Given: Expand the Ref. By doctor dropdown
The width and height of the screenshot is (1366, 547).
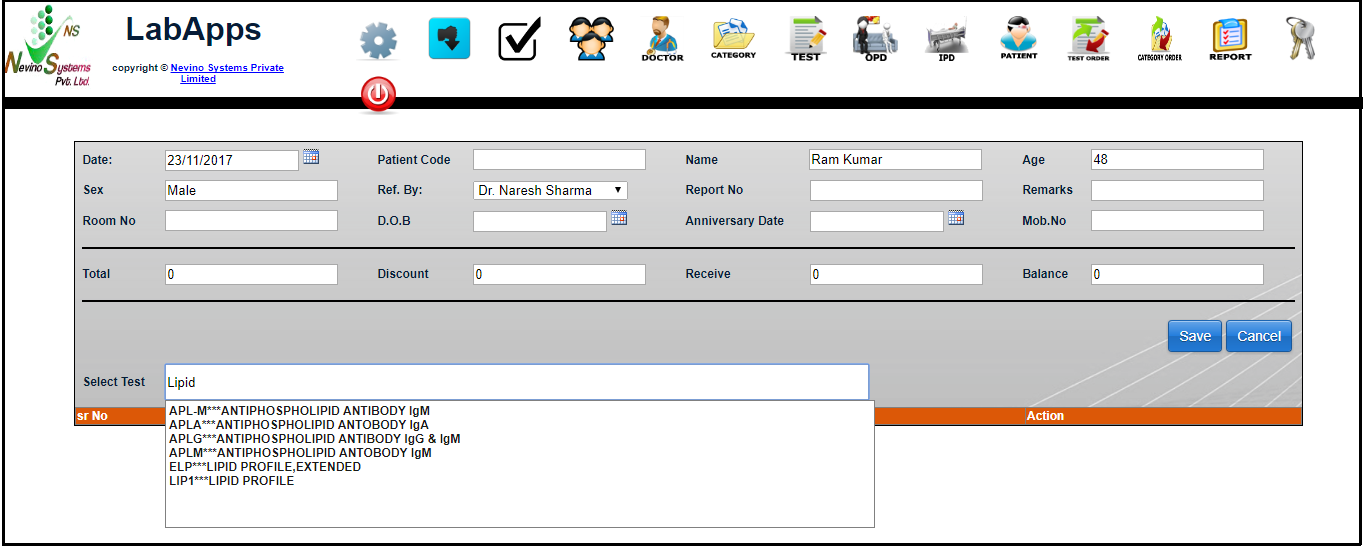Looking at the screenshot, I should [x=550, y=190].
